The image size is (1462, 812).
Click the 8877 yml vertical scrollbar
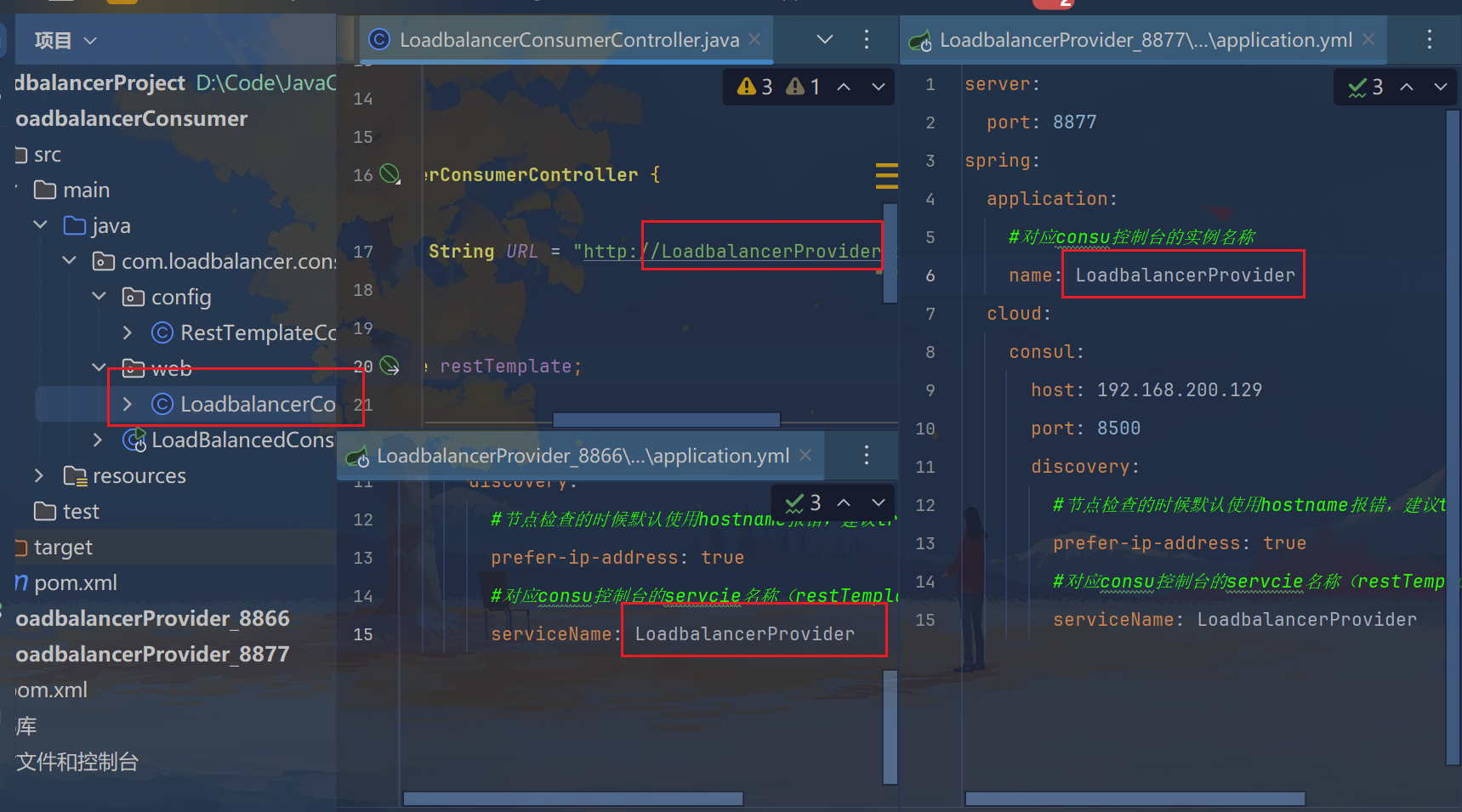(x=1453, y=437)
